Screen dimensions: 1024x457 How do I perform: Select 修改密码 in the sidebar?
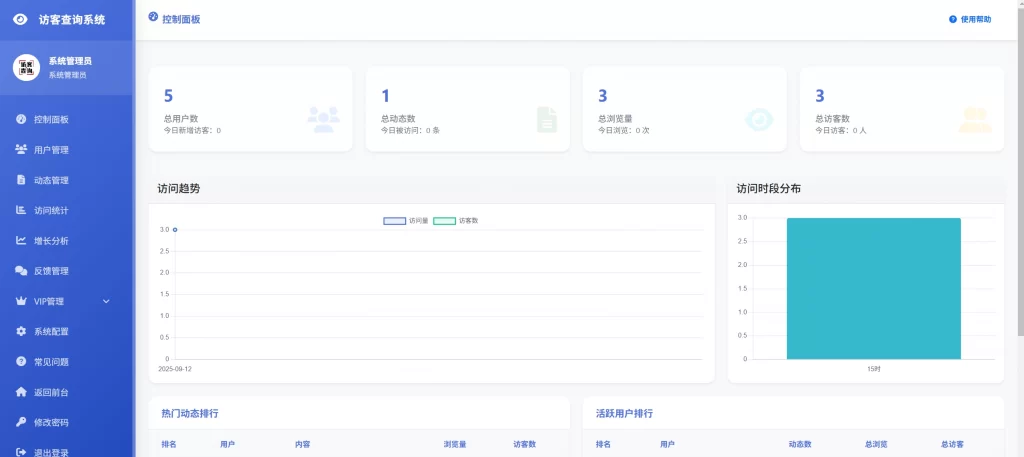[50, 422]
